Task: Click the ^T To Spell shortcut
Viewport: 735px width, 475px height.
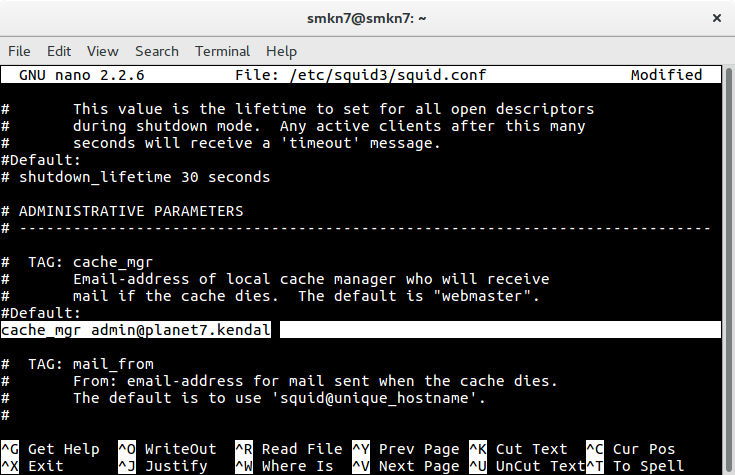Action: [635, 466]
